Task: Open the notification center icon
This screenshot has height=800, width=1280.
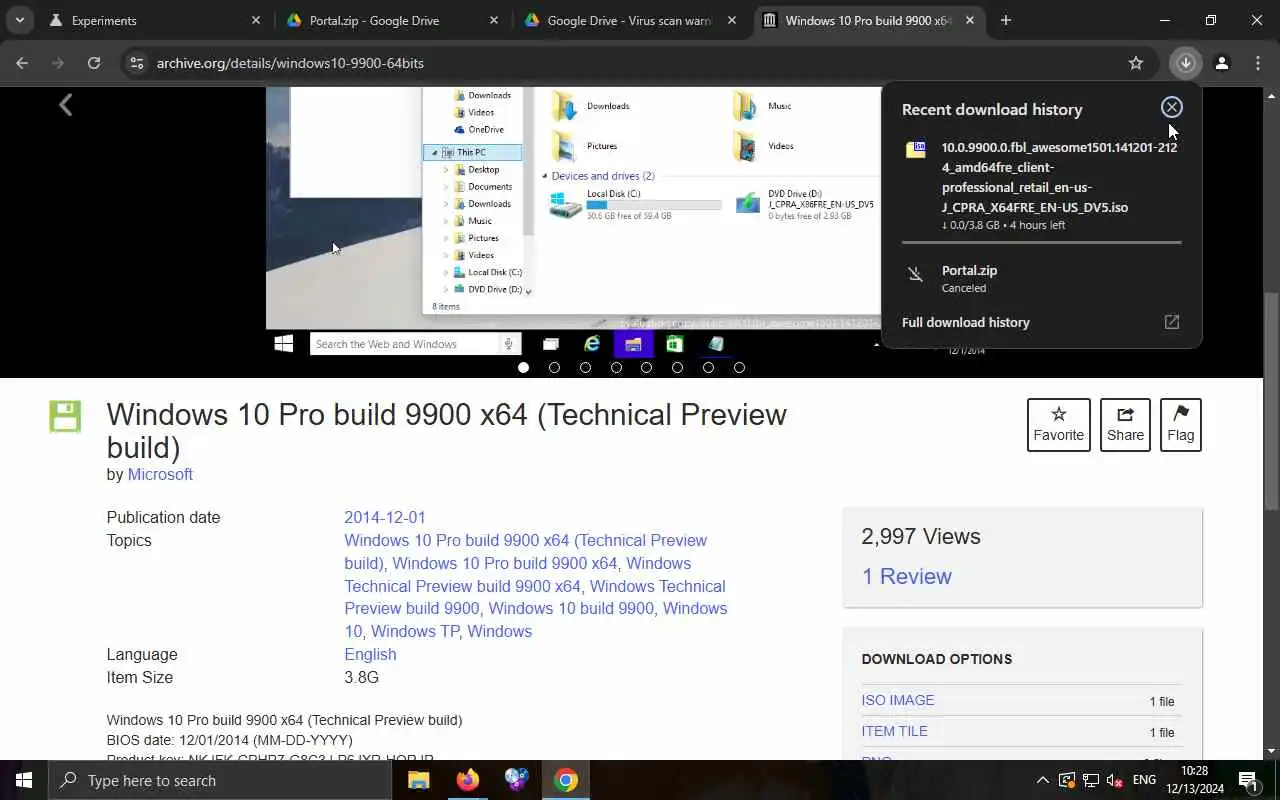Action: click(1249, 780)
